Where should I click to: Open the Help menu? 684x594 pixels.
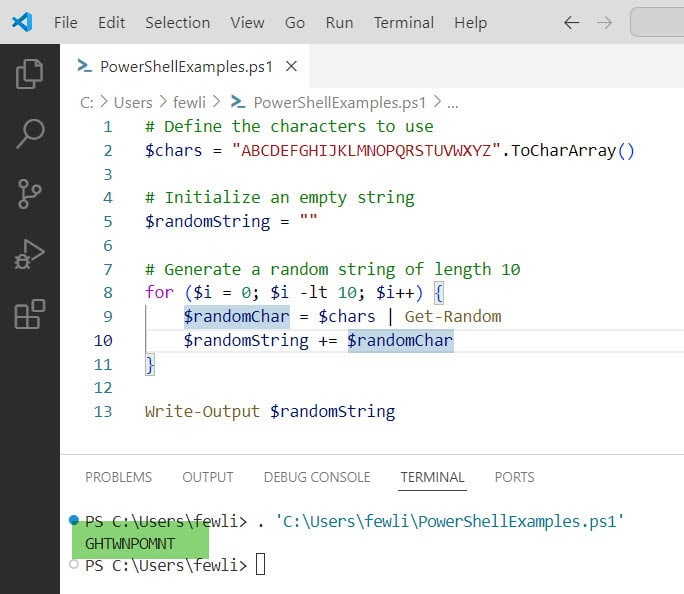470,23
